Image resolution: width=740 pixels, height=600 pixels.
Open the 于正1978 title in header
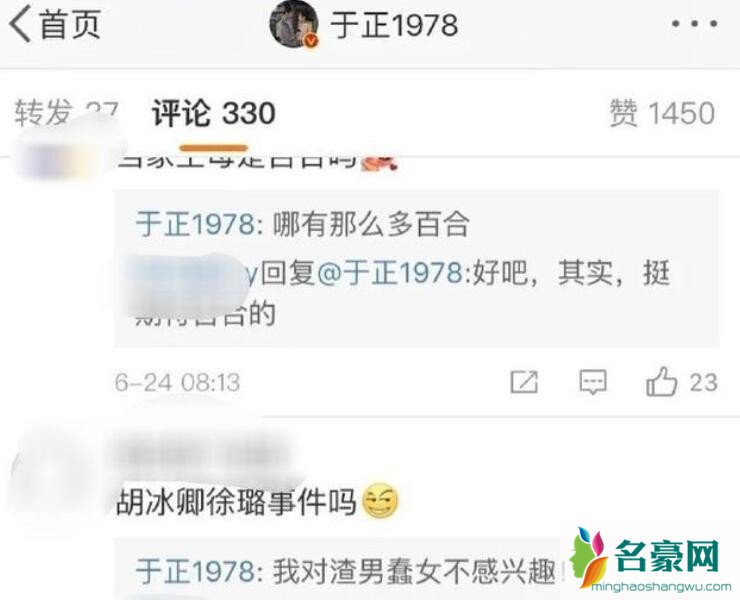coord(394,25)
